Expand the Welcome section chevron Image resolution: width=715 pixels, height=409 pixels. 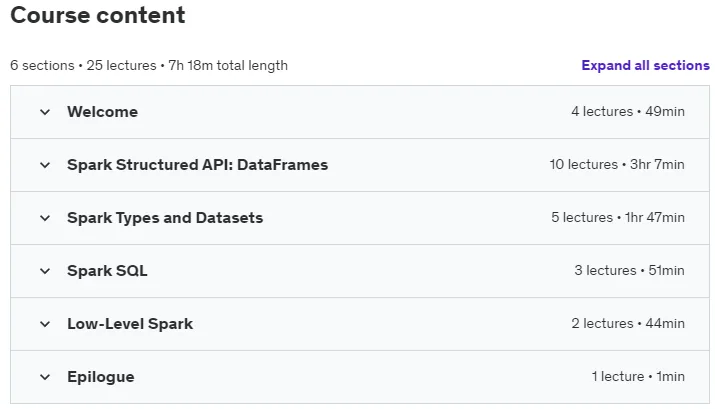point(45,112)
